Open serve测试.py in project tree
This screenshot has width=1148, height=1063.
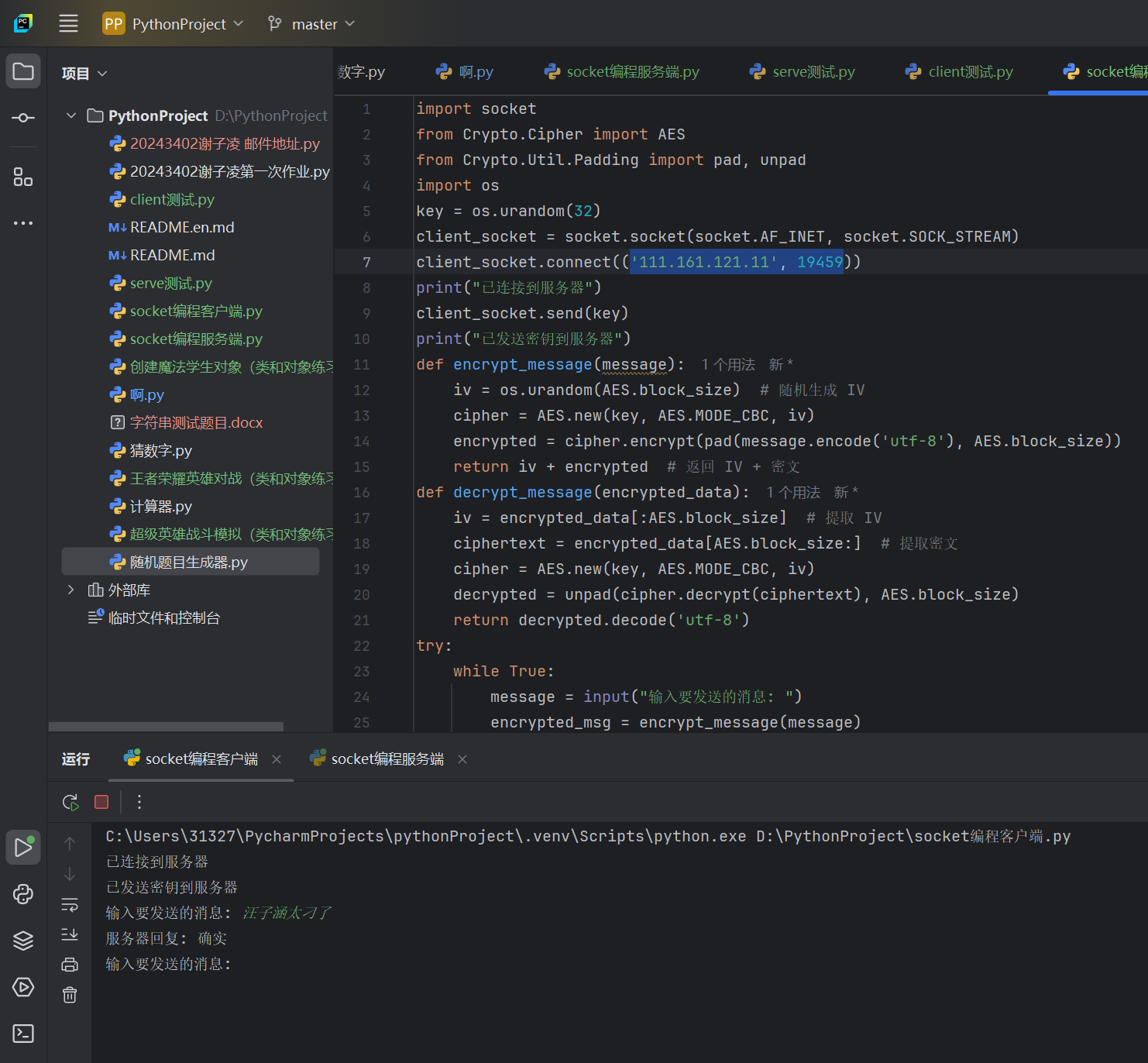[160, 283]
